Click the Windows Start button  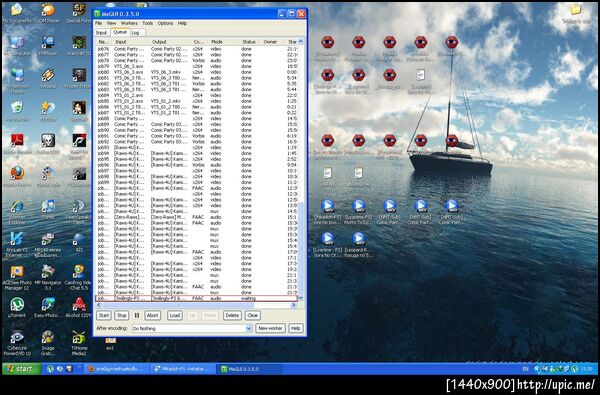click(x=21, y=369)
